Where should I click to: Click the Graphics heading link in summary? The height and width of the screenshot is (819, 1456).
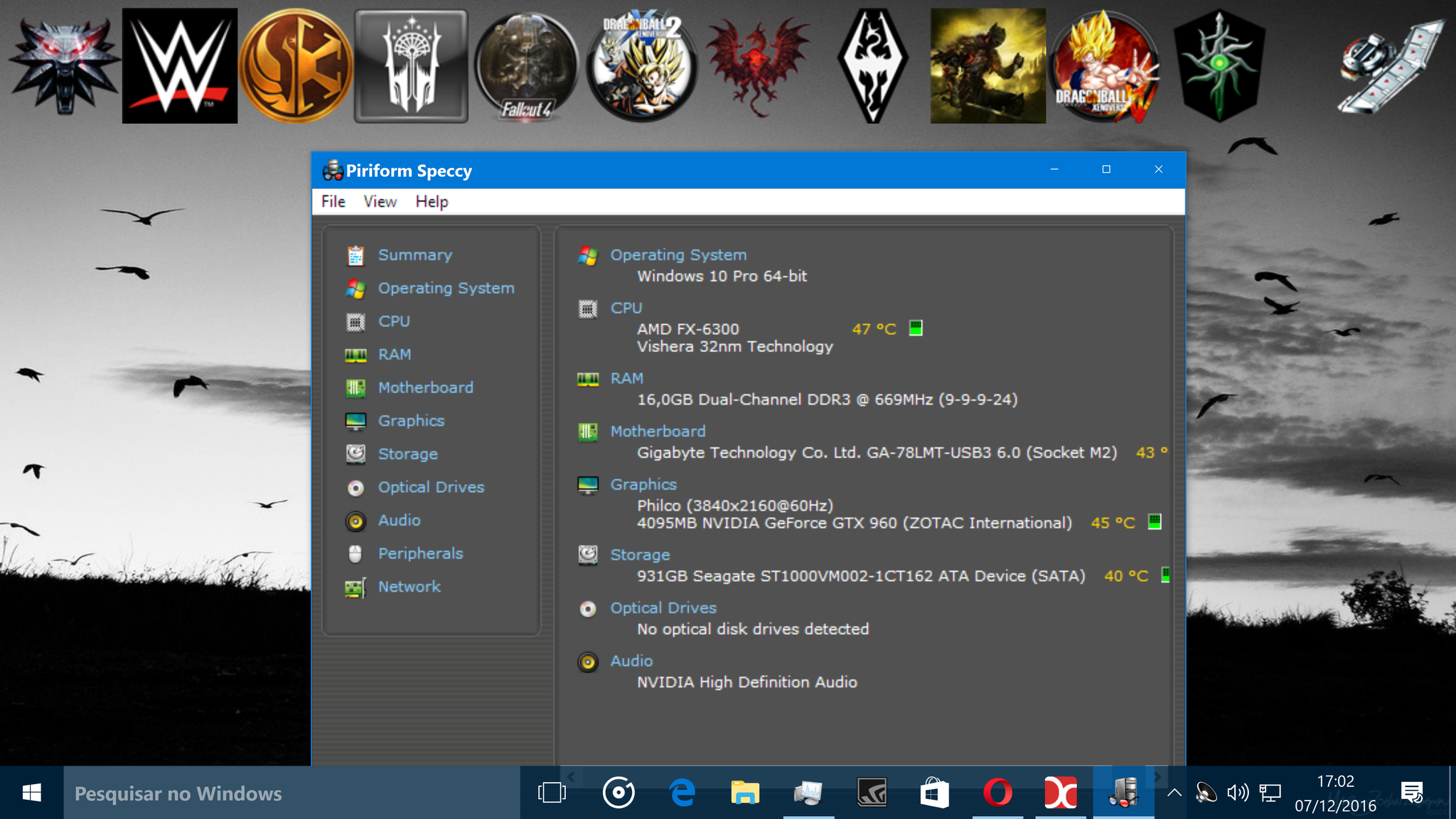coord(643,484)
